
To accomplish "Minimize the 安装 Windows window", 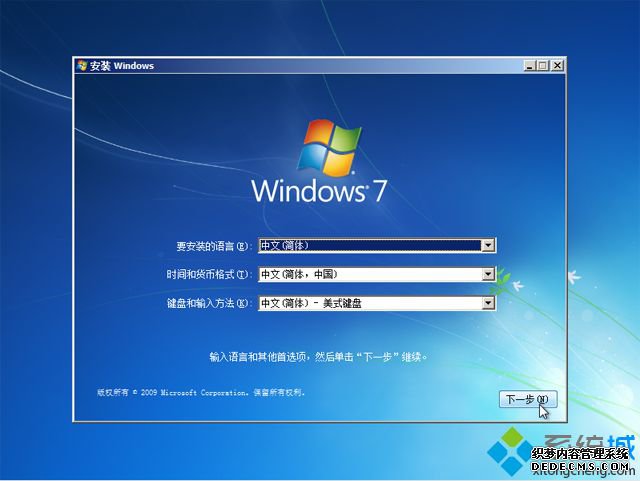I will 530,65.
